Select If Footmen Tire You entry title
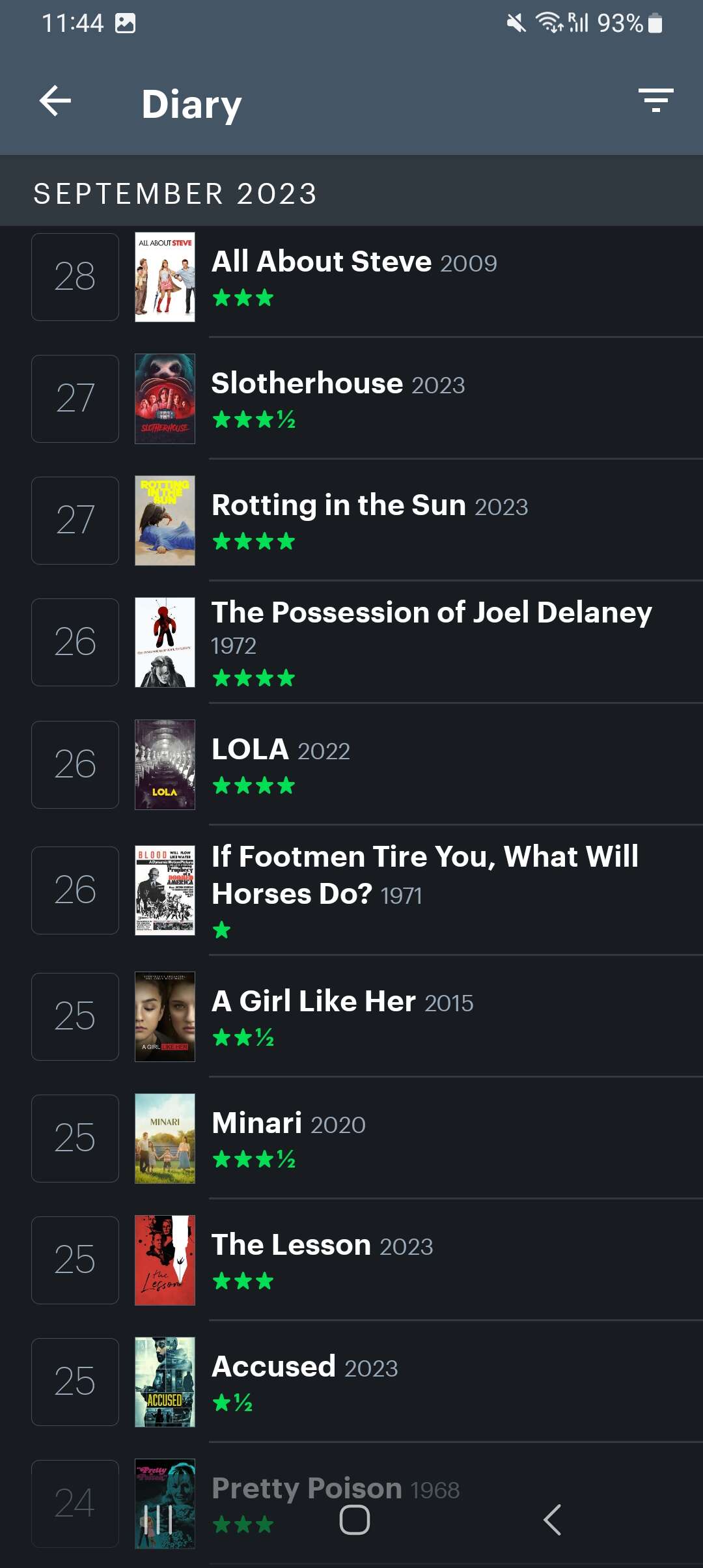 (424, 875)
